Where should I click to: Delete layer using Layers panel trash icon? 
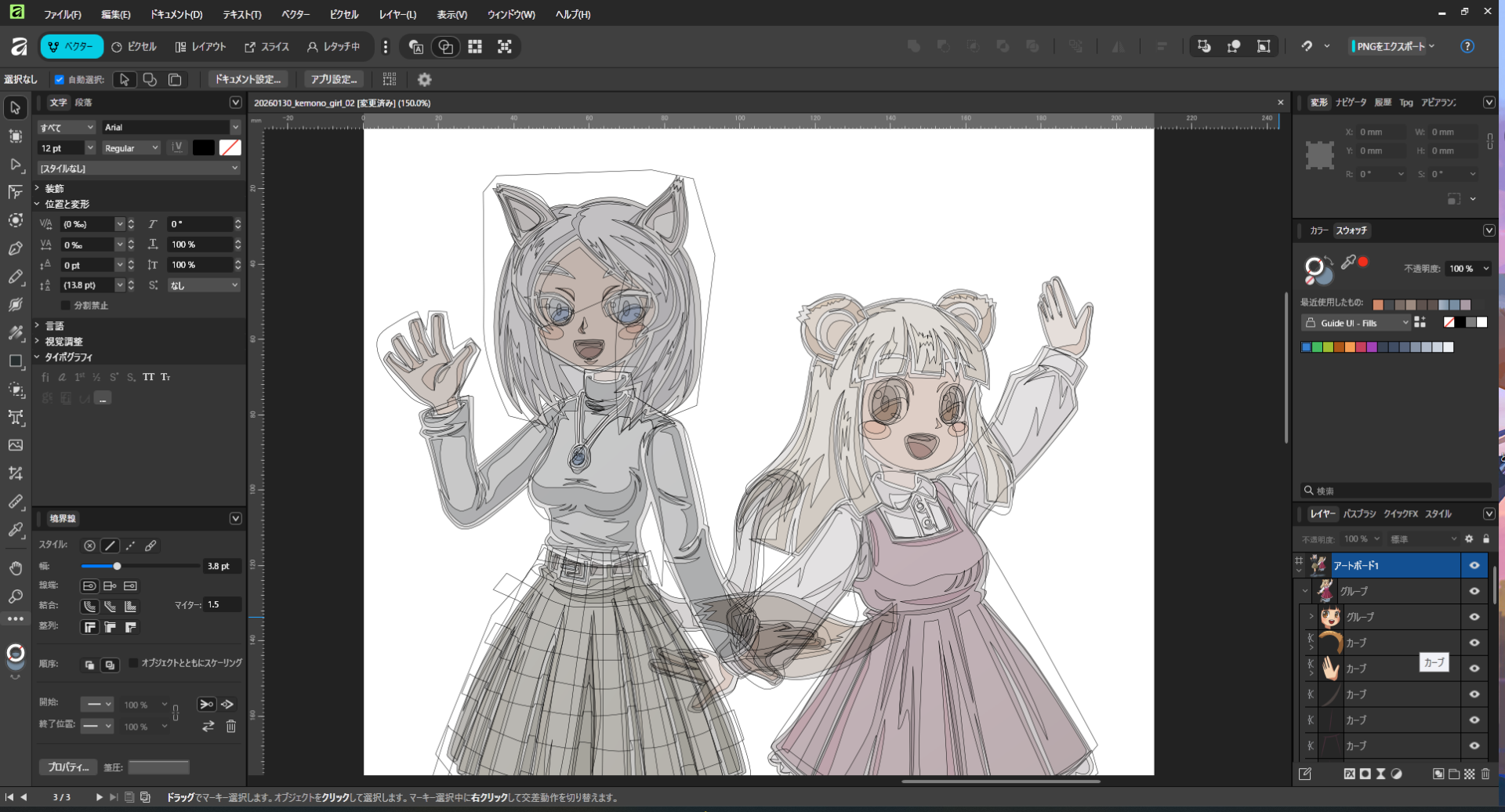pyautogui.click(x=1485, y=774)
